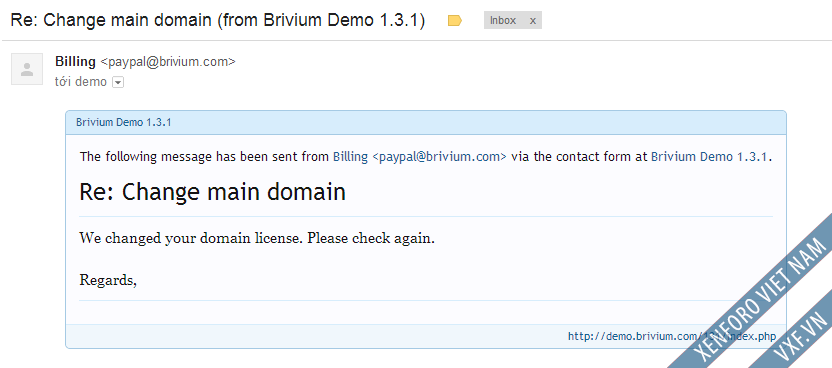The image size is (832, 368).
Task: Open Brivium Demo 1.3.1 header link
Action: coord(124,122)
